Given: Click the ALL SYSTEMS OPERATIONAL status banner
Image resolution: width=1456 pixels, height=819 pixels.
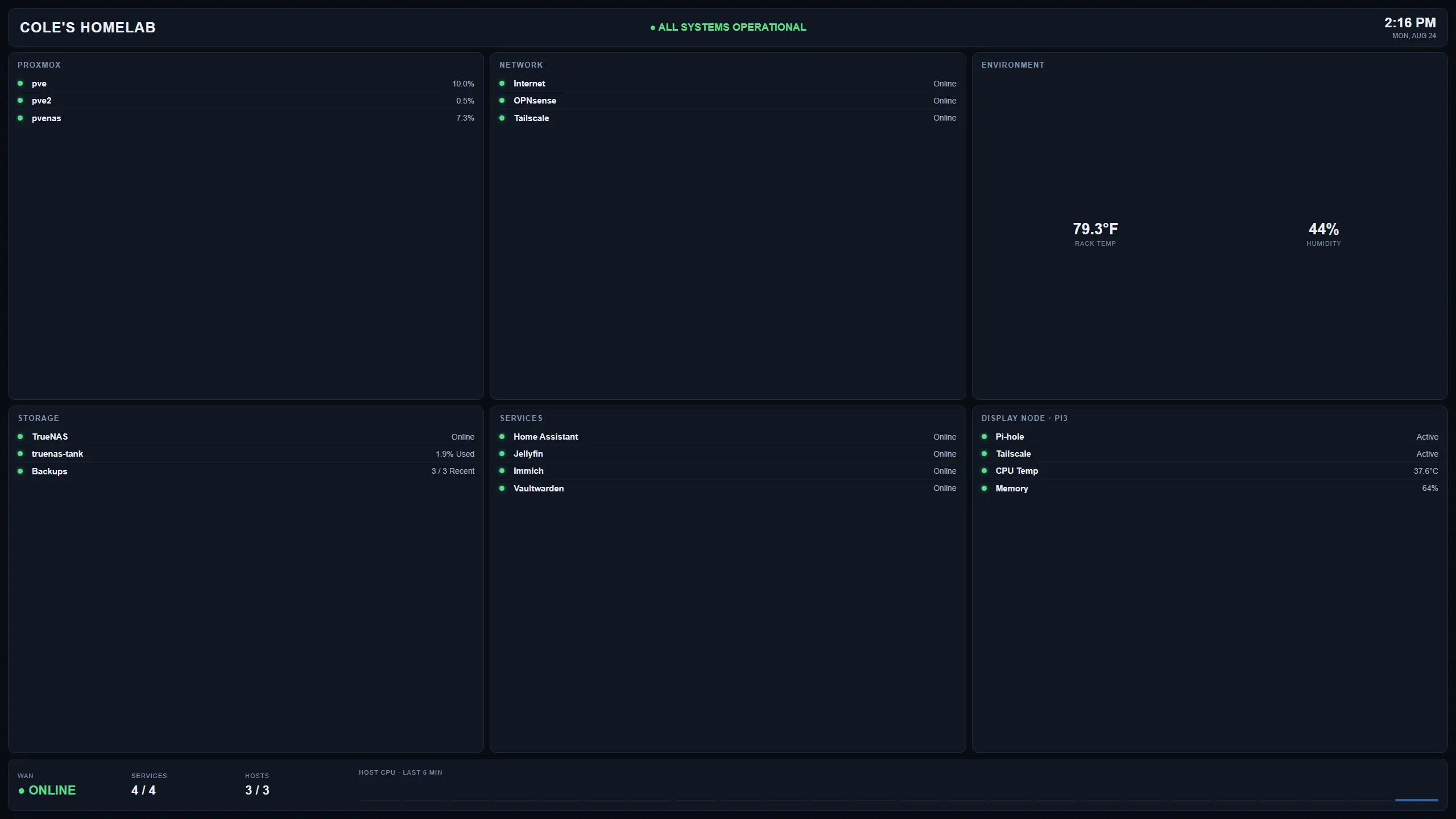Looking at the screenshot, I should [728, 27].
